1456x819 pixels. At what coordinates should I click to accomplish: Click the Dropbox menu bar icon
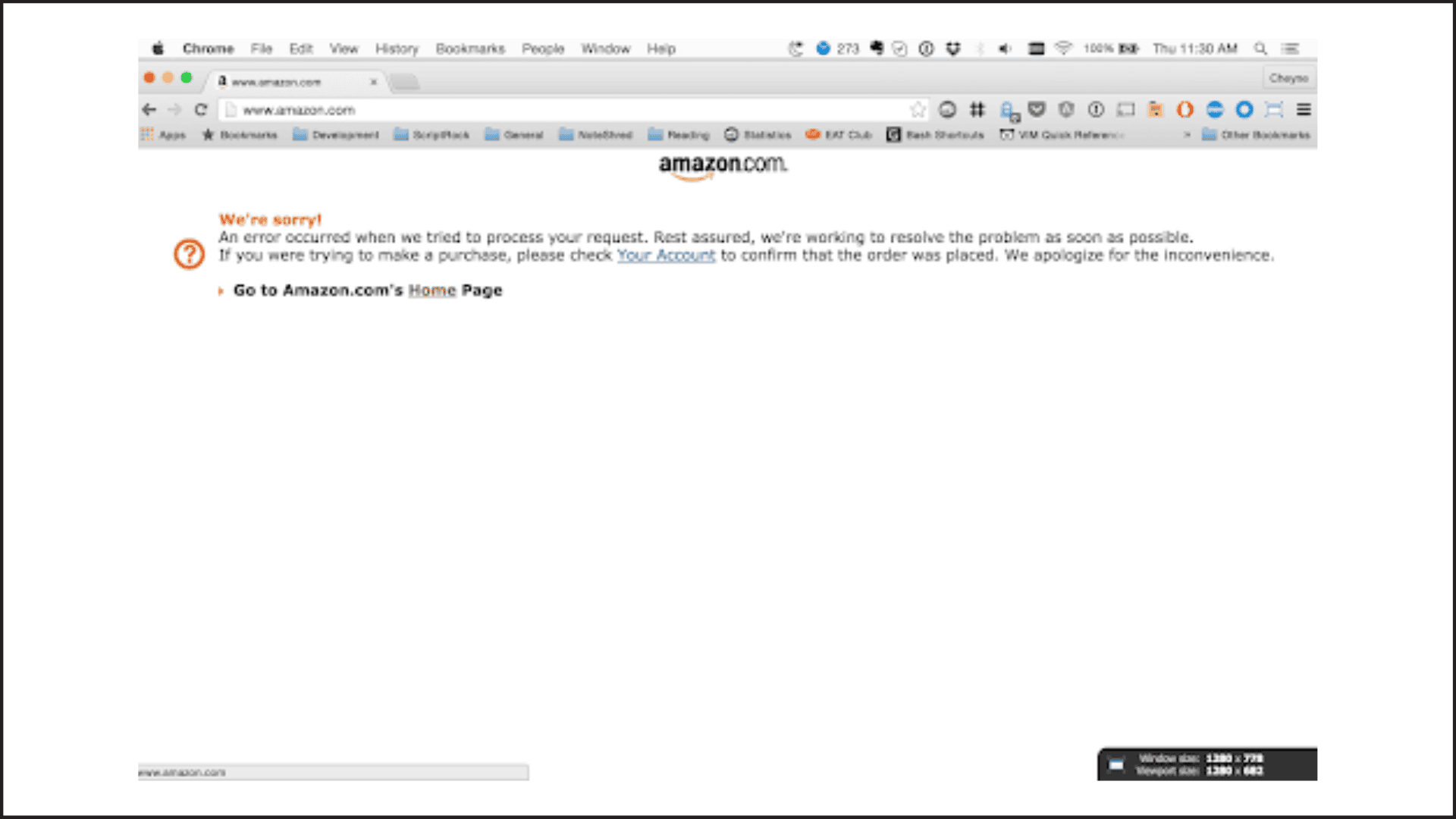pyautogui.click(x=953, y=49)
